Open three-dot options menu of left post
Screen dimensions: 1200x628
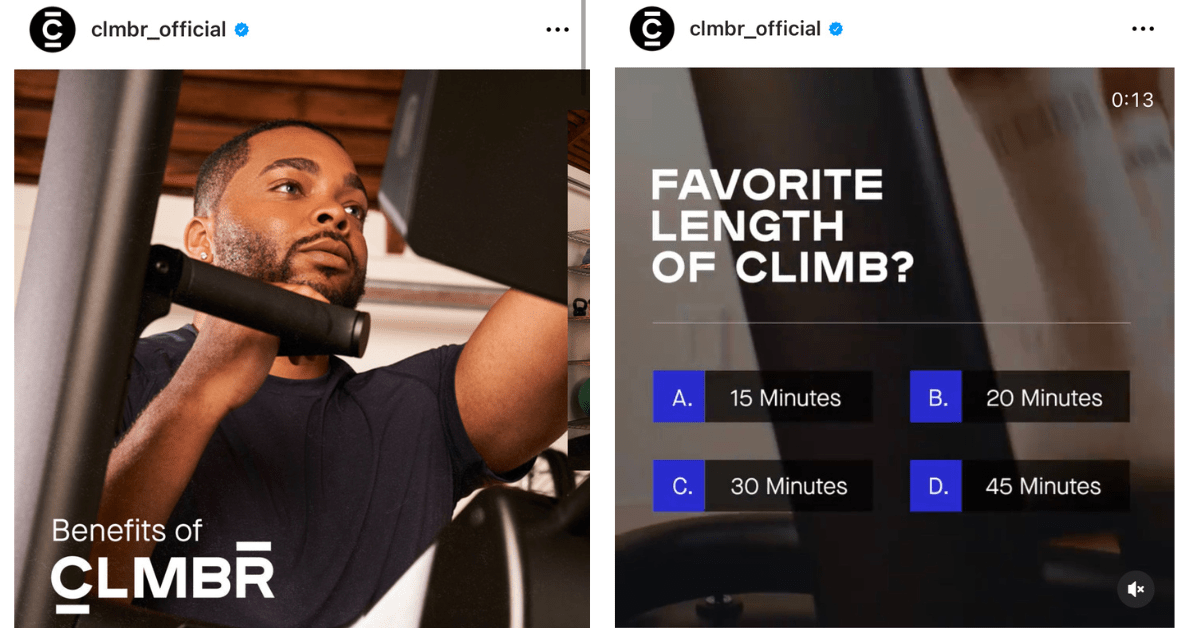(x=557, y=30)
